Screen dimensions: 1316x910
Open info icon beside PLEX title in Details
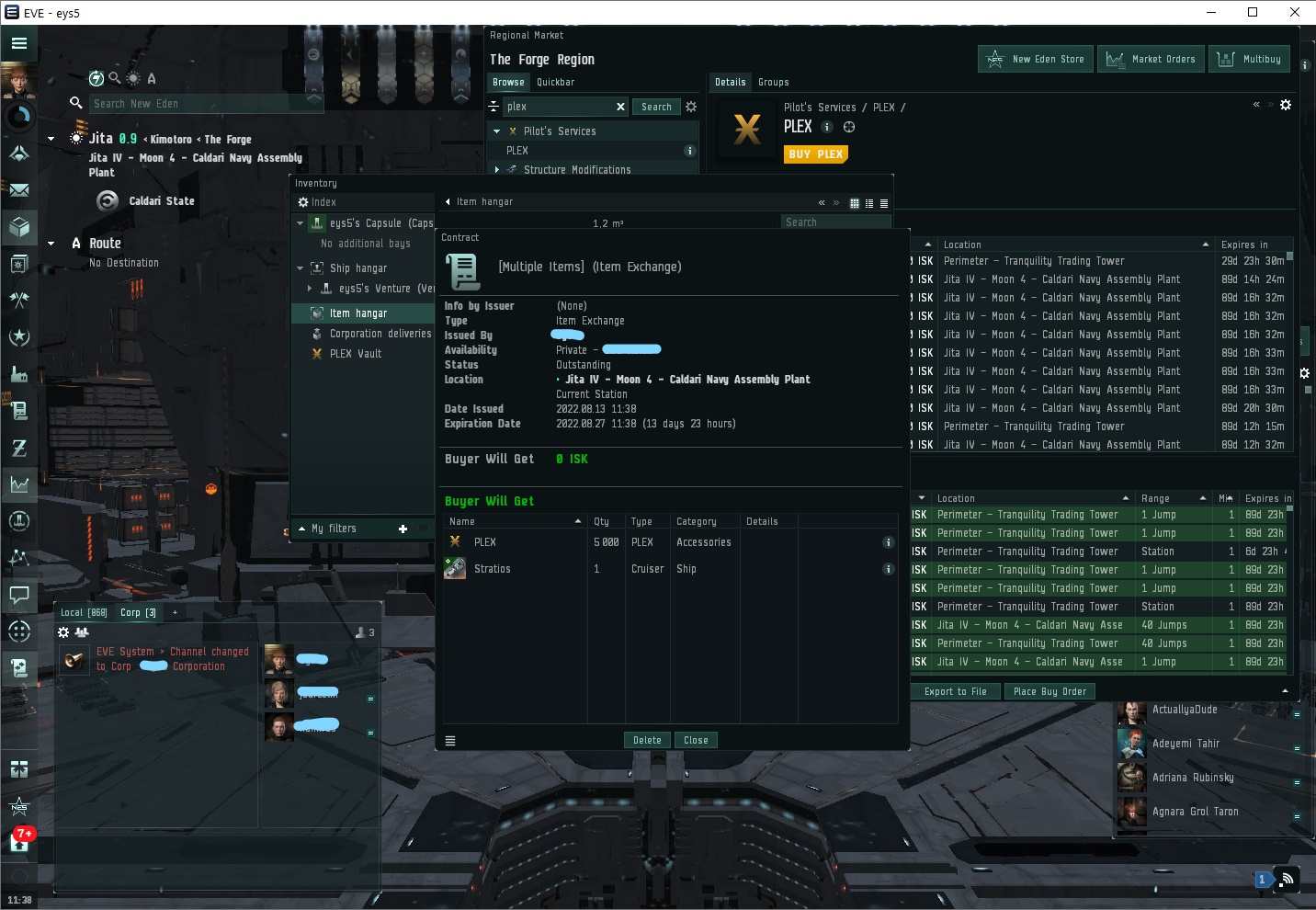pos(826,127)
